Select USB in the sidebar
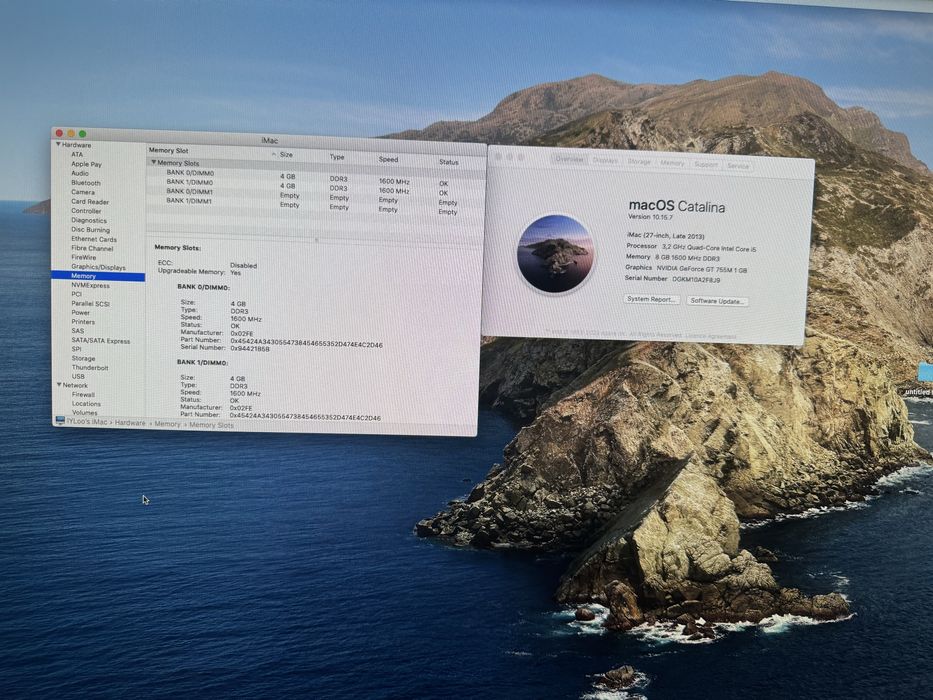933x700 pixels. tap(78, 376)
